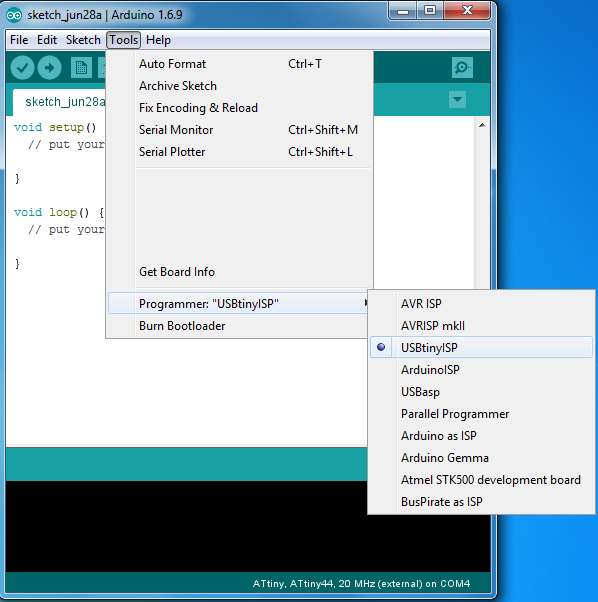This screenshot has width=598, height=602.
Task: Maximize the Arduino window
Action: [x=430, y=11]
